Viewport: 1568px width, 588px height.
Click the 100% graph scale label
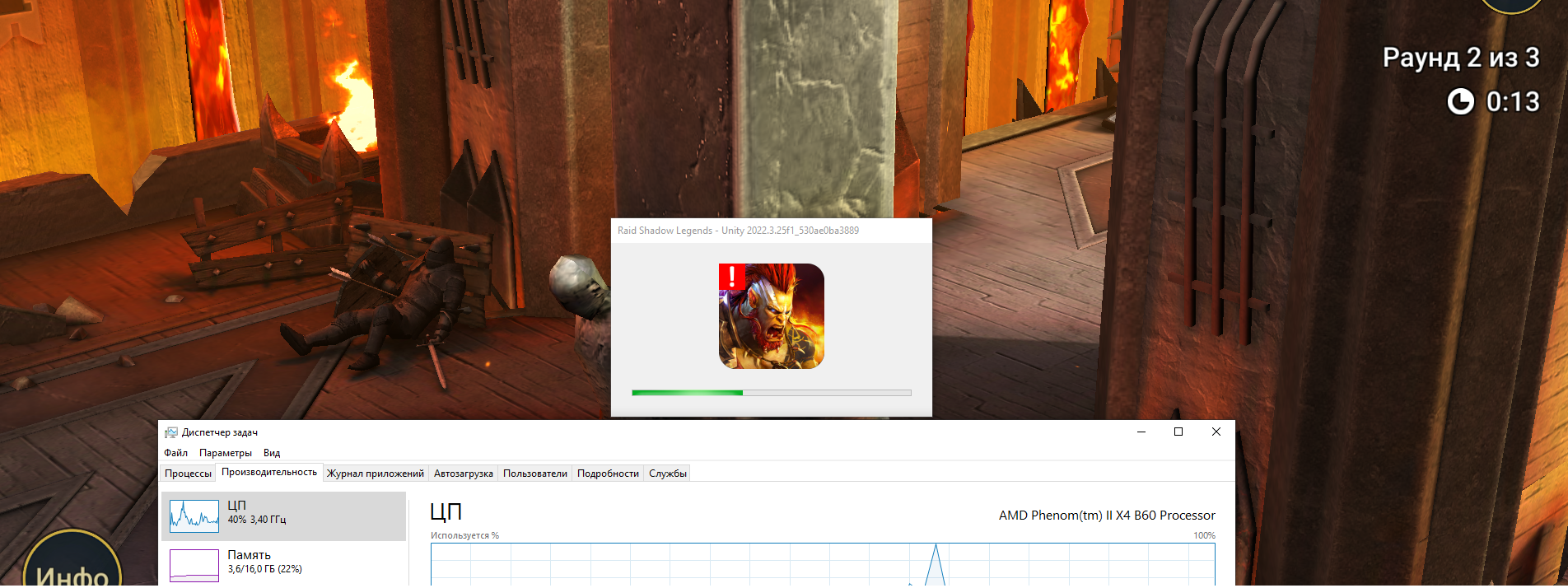1204,535
